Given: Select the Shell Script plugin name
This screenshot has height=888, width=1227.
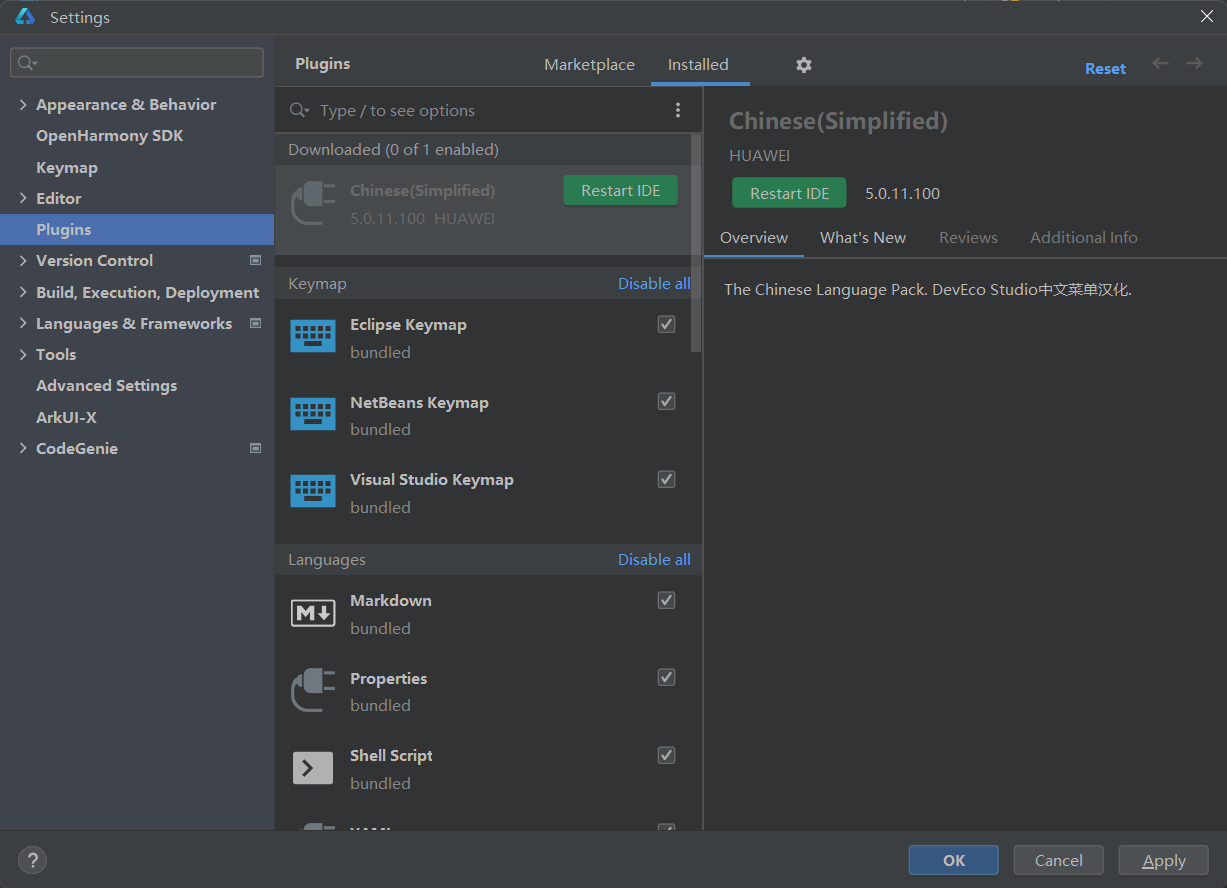Looking at the screenshot, I should pos(391,755).
